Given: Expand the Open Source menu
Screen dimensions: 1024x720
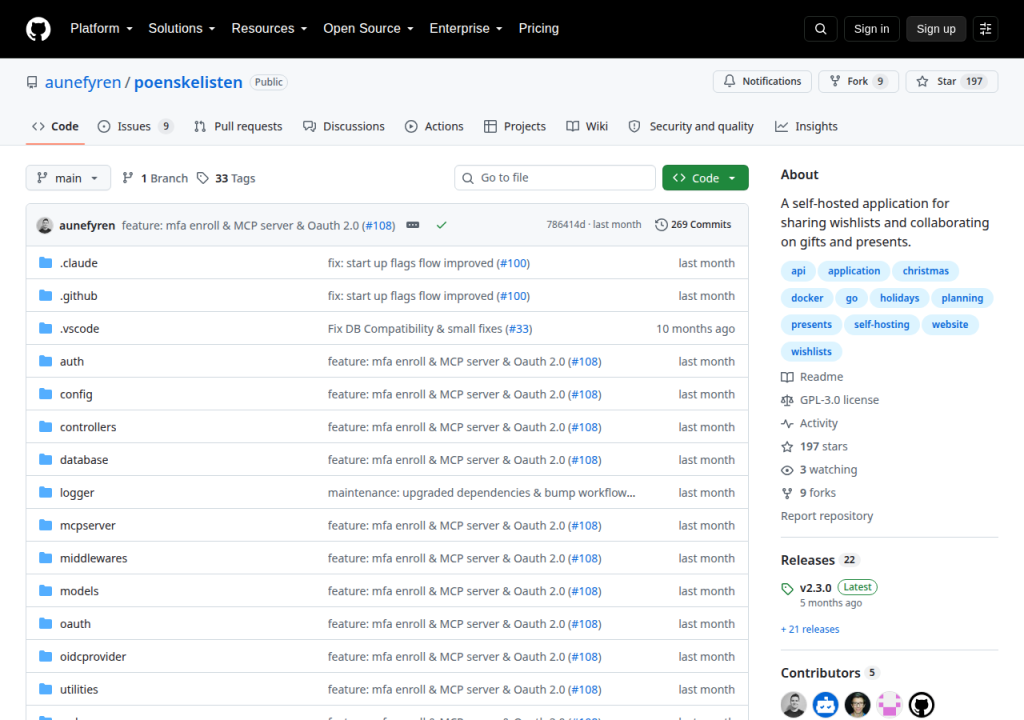Looking at the screenshot, I should [368, 29].
